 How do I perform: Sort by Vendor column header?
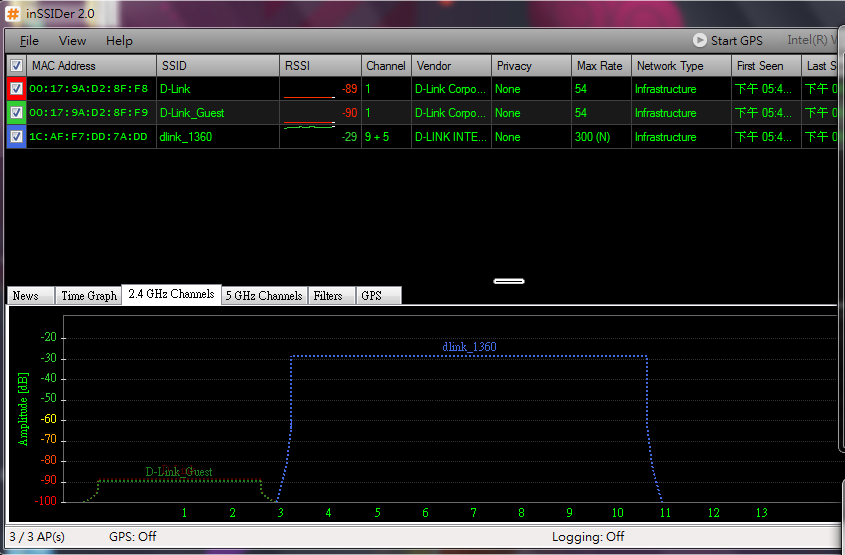click(x=451, y=66)
